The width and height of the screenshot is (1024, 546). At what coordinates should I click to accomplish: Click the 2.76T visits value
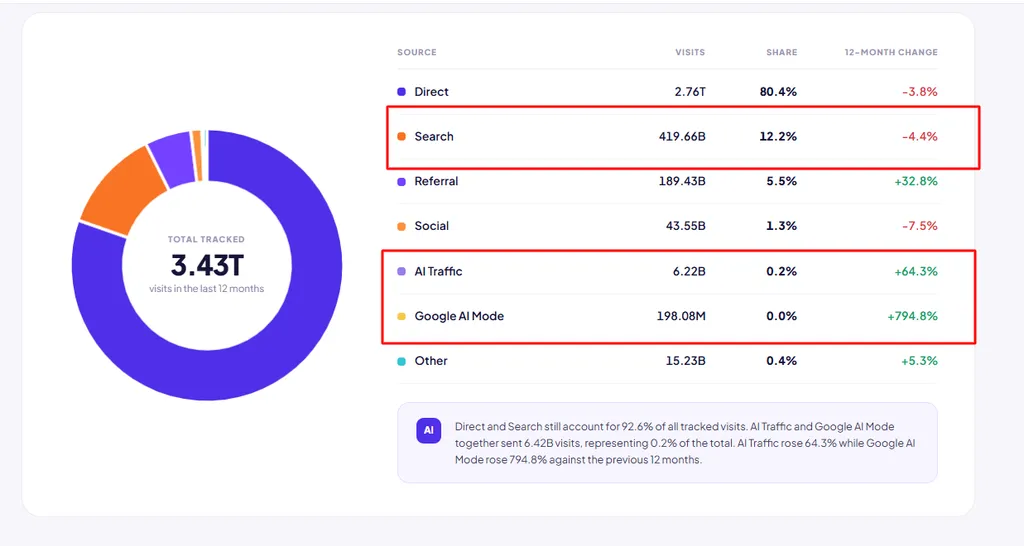(x=690, y=92)
